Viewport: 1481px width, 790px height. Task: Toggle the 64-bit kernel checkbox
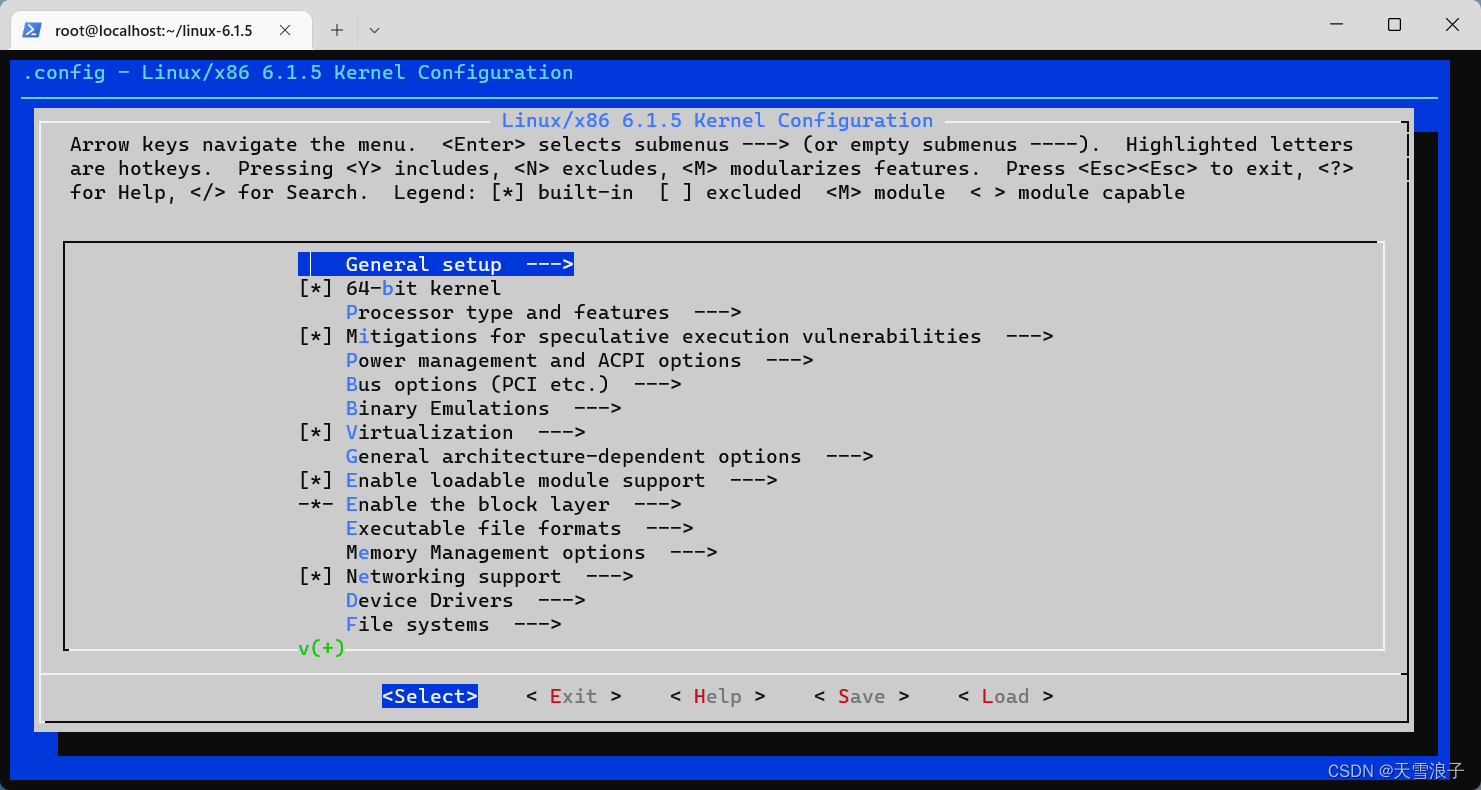[x=316, y=288]
